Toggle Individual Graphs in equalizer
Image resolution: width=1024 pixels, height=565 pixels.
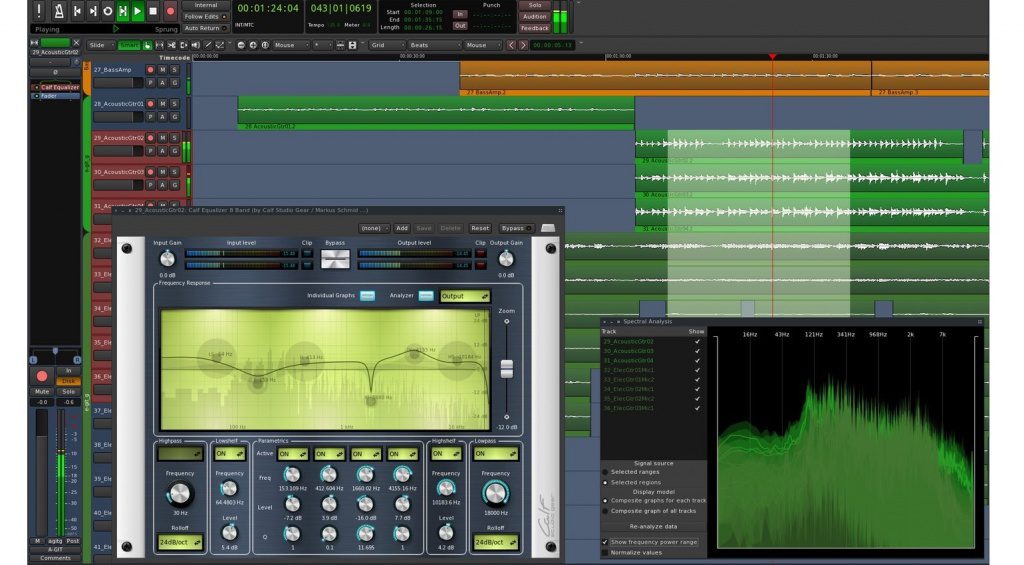point(368,296)
